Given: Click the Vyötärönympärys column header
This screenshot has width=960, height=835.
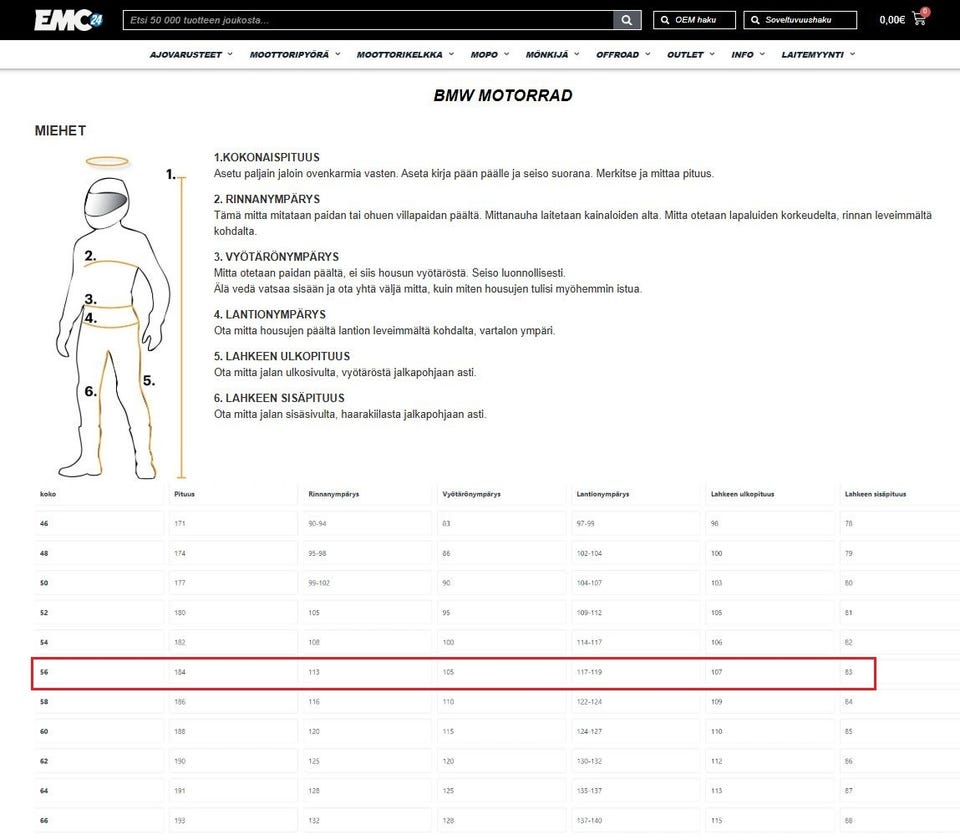Looking at the screenshot, I should [x=471, y=494].
